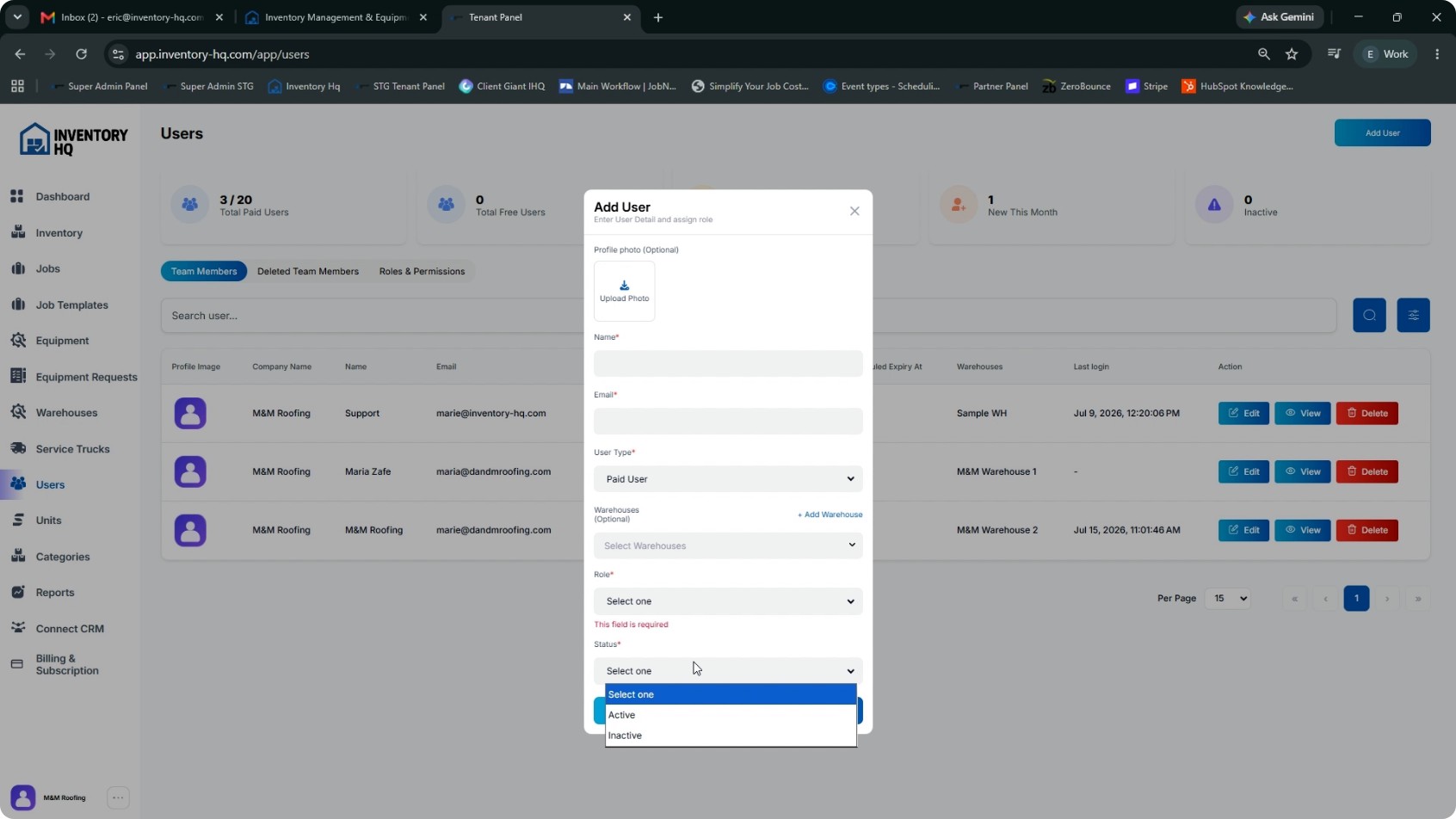Screen dimensions: 1456x819
Task: Open the Client Giant IHQ bookmark
Action: [502, 86]
